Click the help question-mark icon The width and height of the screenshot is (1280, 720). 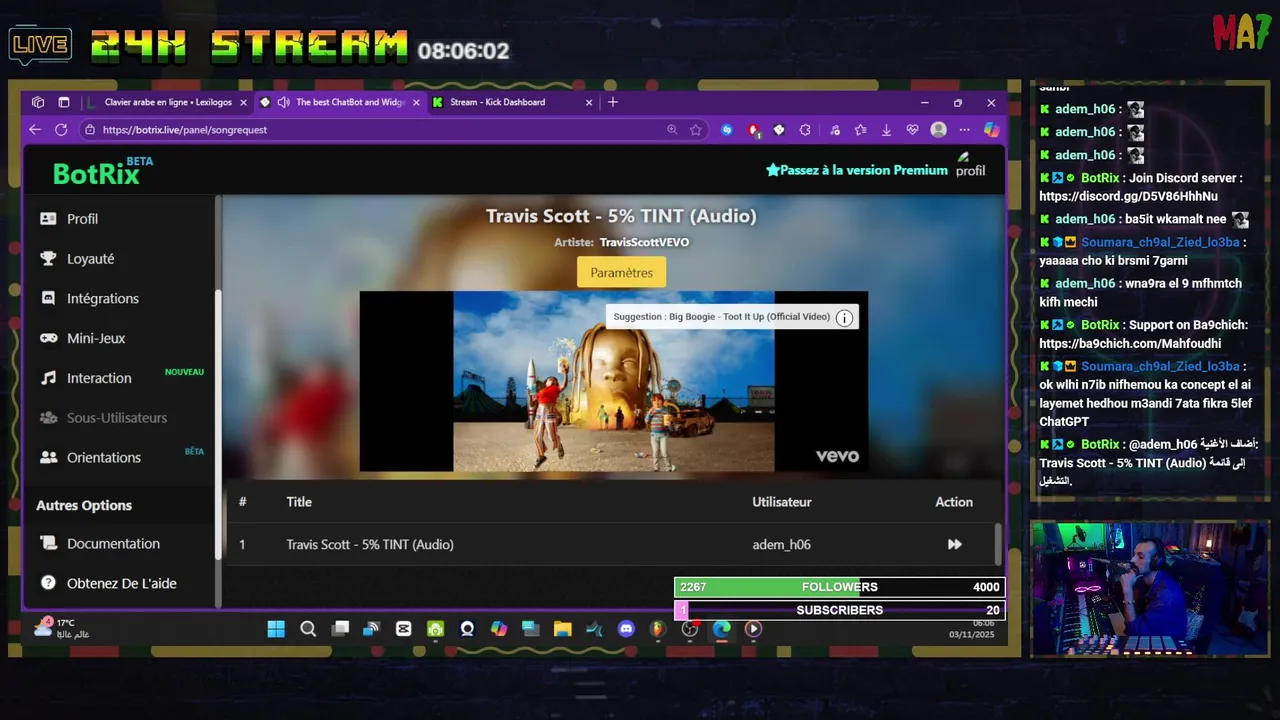pyautogui.click(x=48, y=583)
